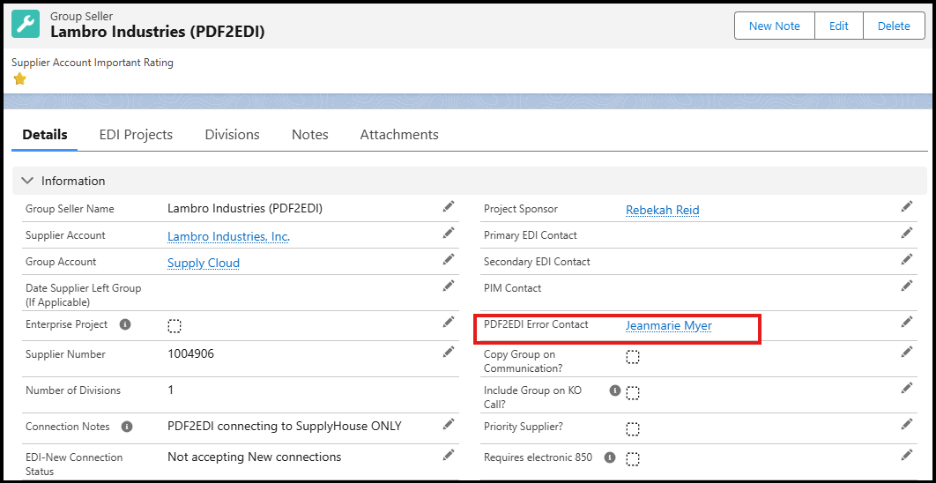Switch to the Details tab
This screenshot has height=483, width=936.
pyautogui.click(x=45, y=134)
